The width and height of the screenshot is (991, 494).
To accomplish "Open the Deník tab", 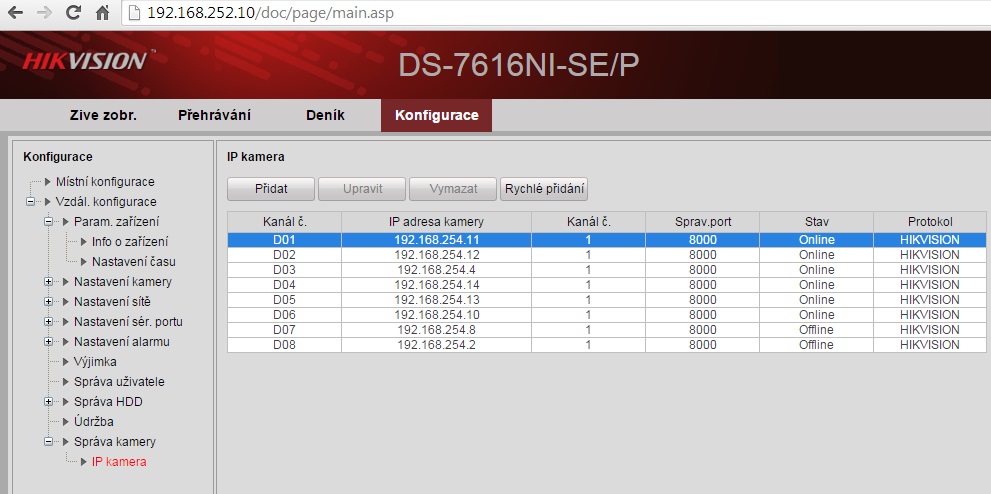I will tap(325, 115).
